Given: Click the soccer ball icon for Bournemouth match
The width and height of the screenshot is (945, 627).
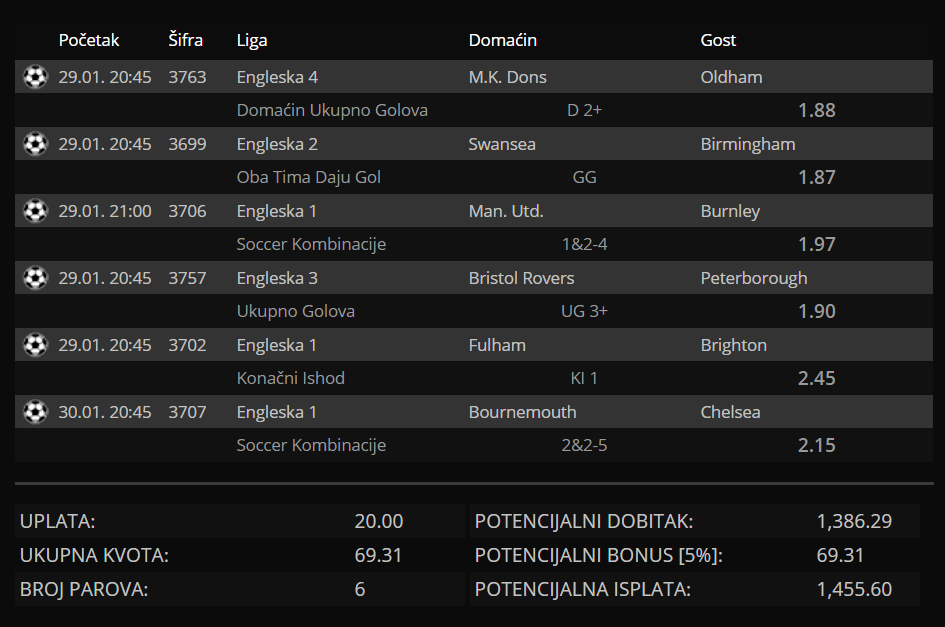Looking at the screenshot, I should (35, 411).
